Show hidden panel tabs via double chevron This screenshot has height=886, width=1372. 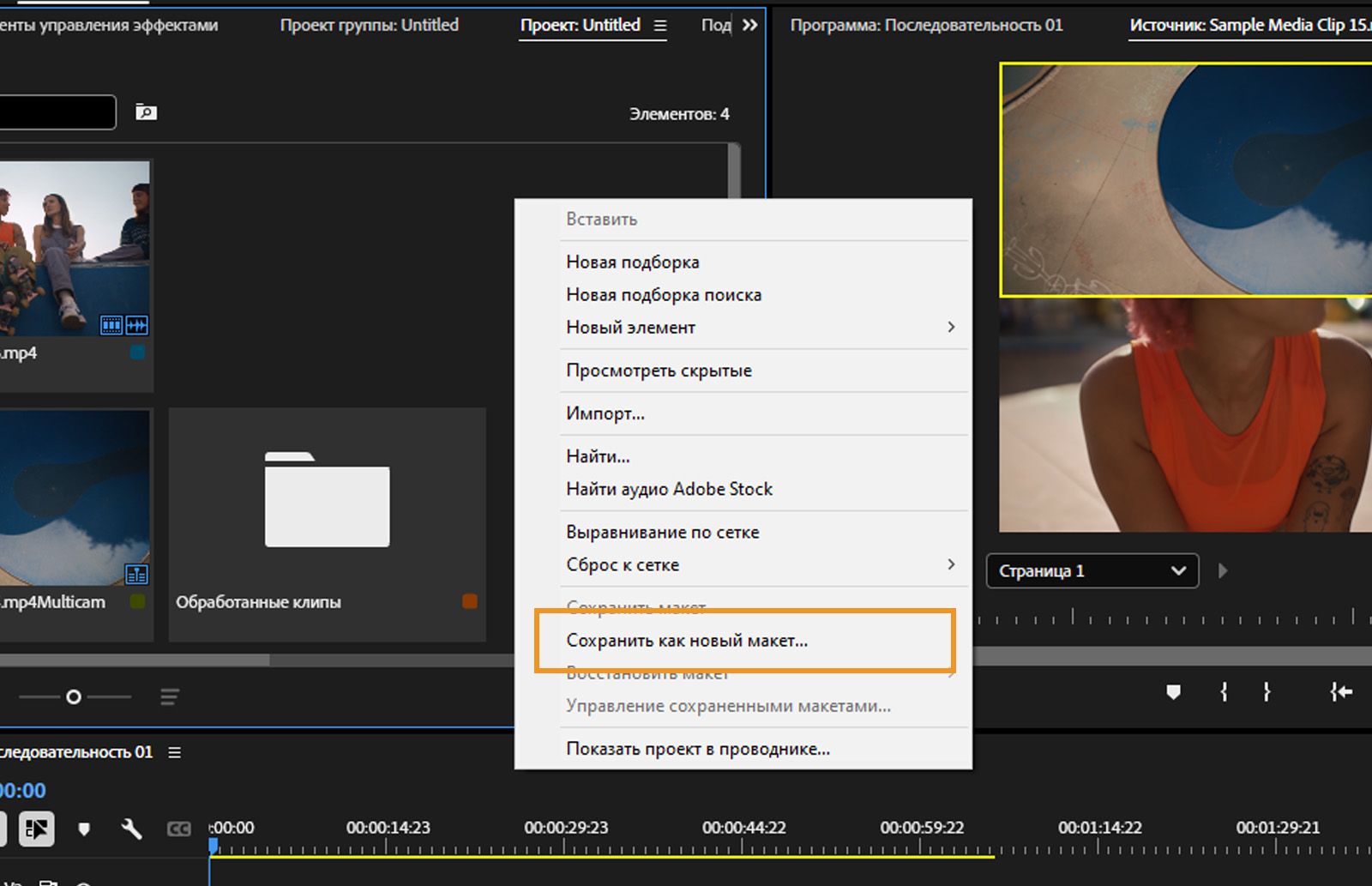click(749, 25)
